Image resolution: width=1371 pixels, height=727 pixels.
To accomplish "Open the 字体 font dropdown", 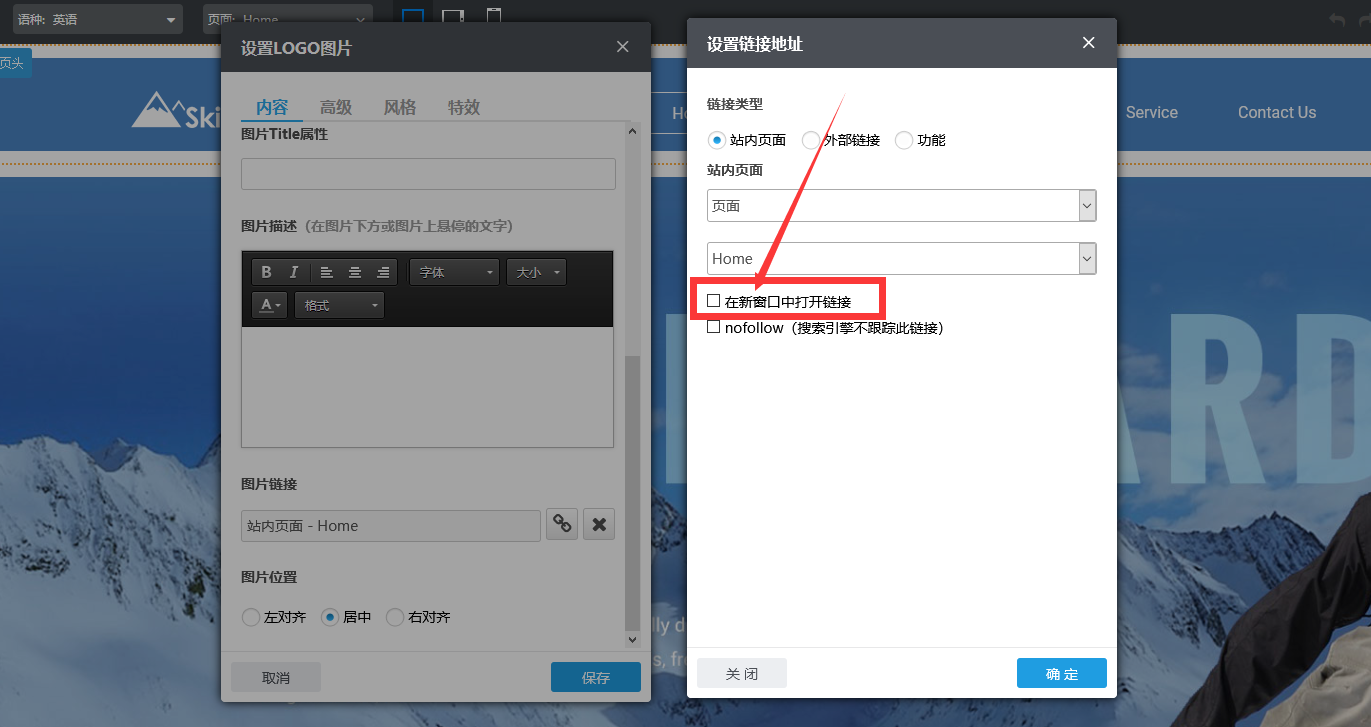I will [454, 272].
